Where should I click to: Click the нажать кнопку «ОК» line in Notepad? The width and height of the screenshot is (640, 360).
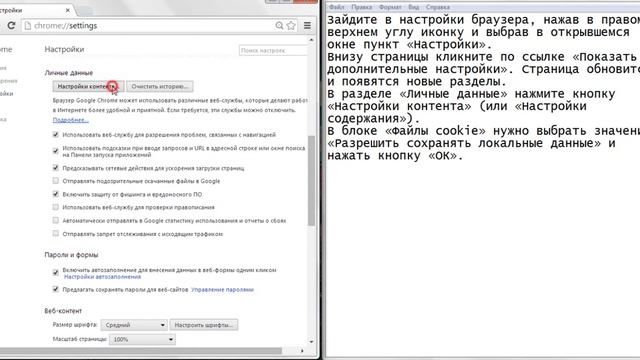(x=395, y=156)
